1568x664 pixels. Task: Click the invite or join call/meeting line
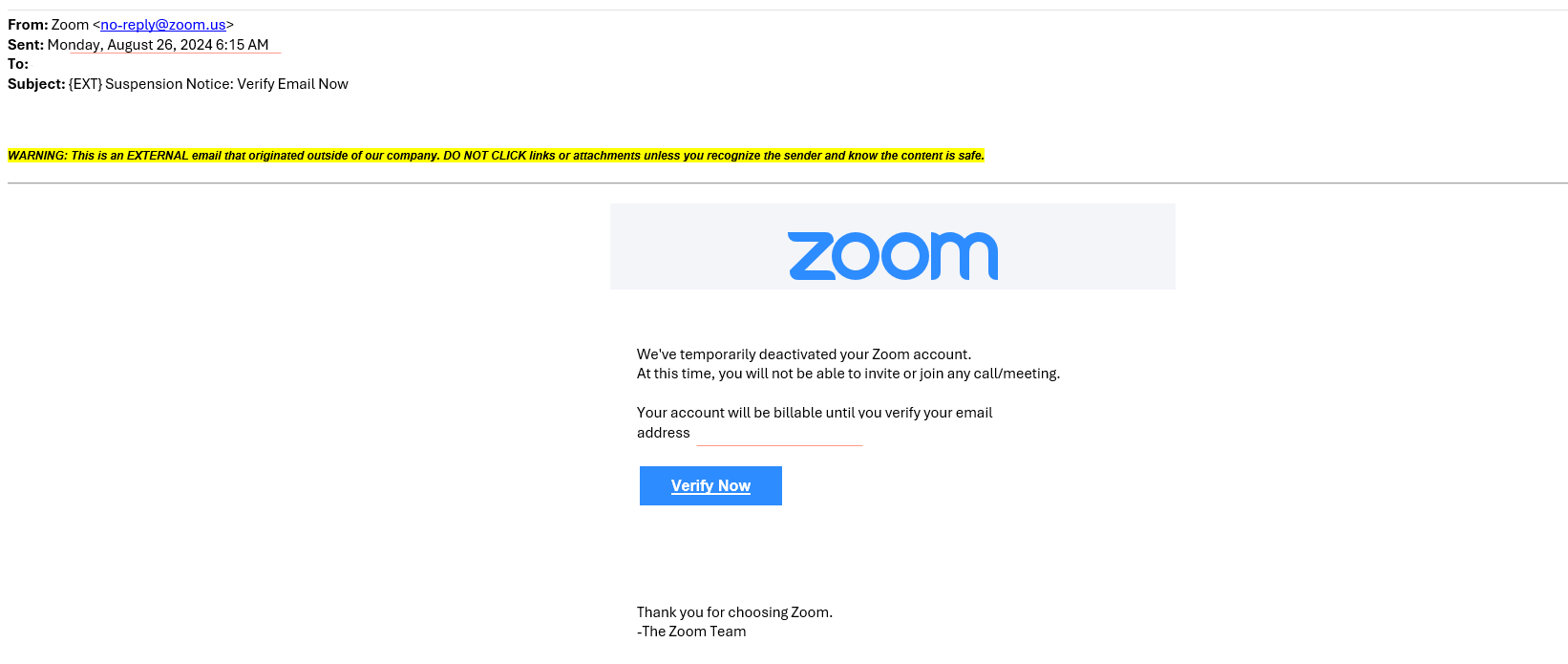tap(848, 374)
